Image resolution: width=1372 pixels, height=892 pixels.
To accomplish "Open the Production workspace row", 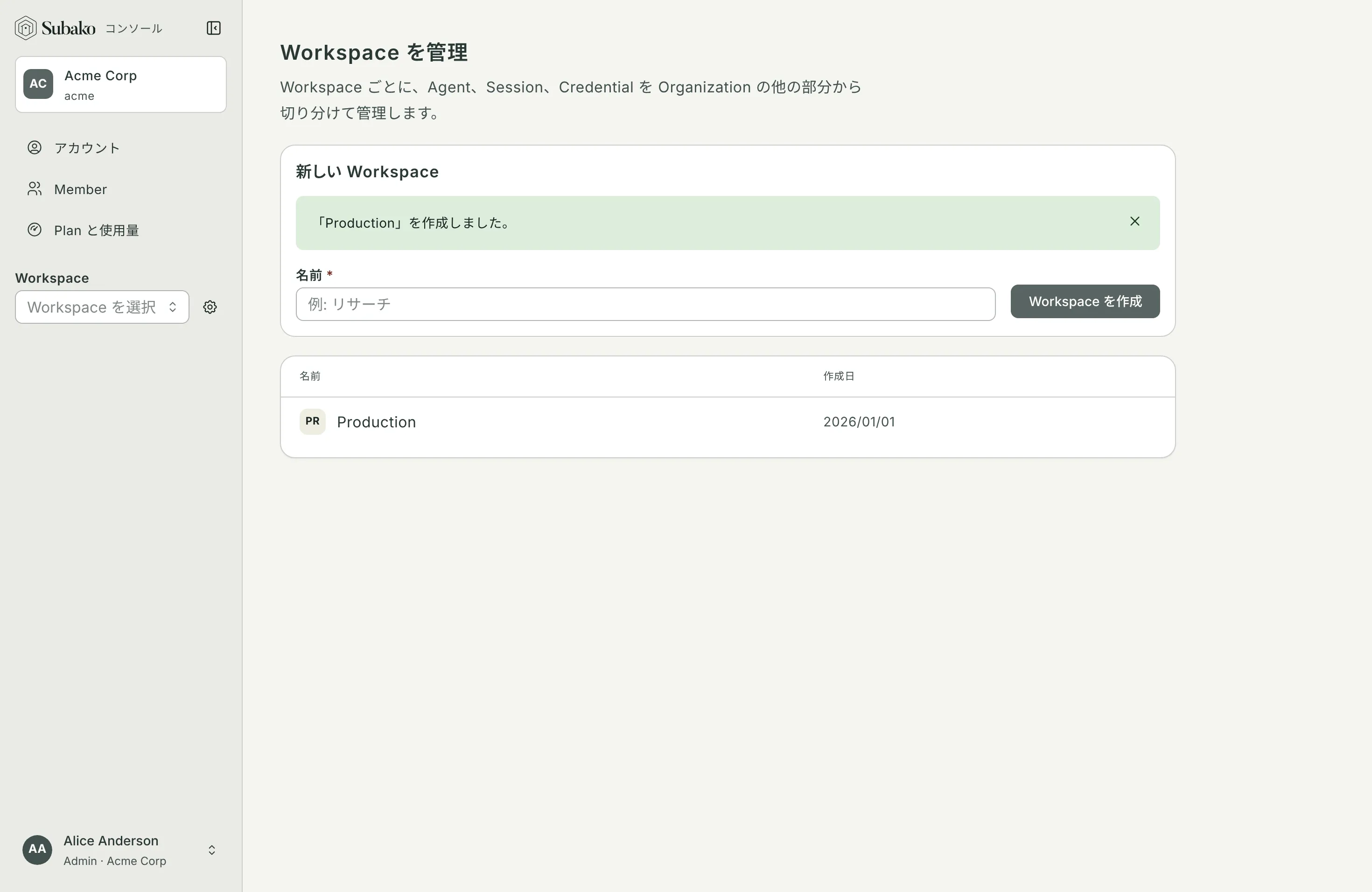I will pyautogui.click(x=728, y=422).
